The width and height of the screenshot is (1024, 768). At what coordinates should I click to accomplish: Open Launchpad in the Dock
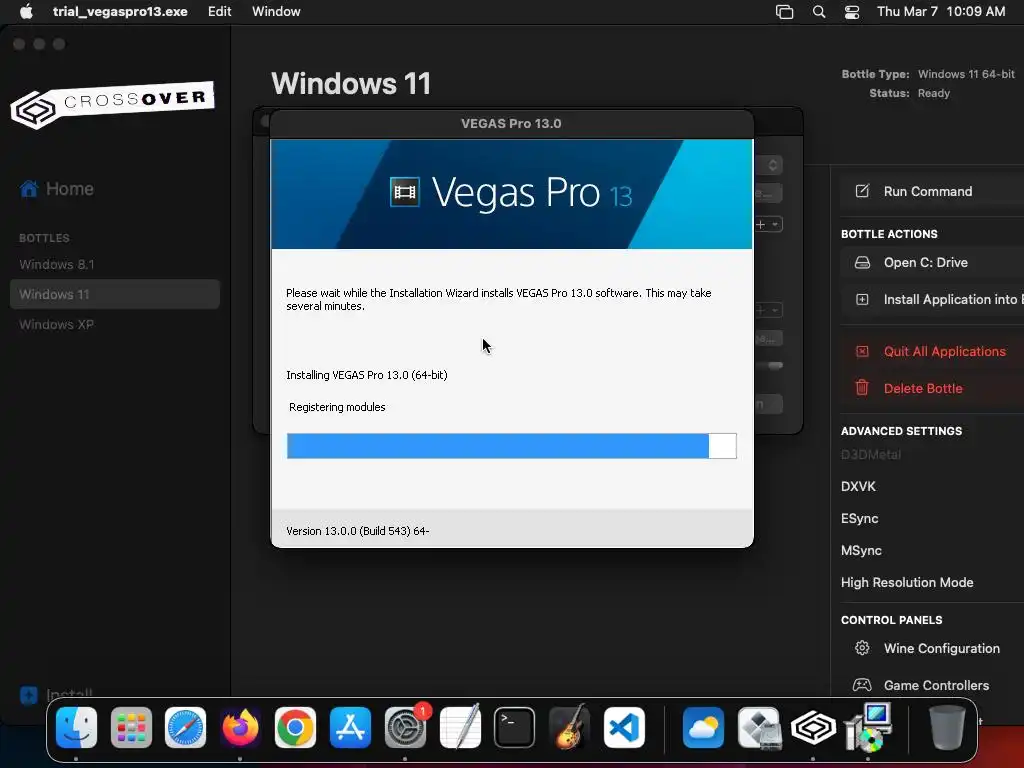coord(131,727)
